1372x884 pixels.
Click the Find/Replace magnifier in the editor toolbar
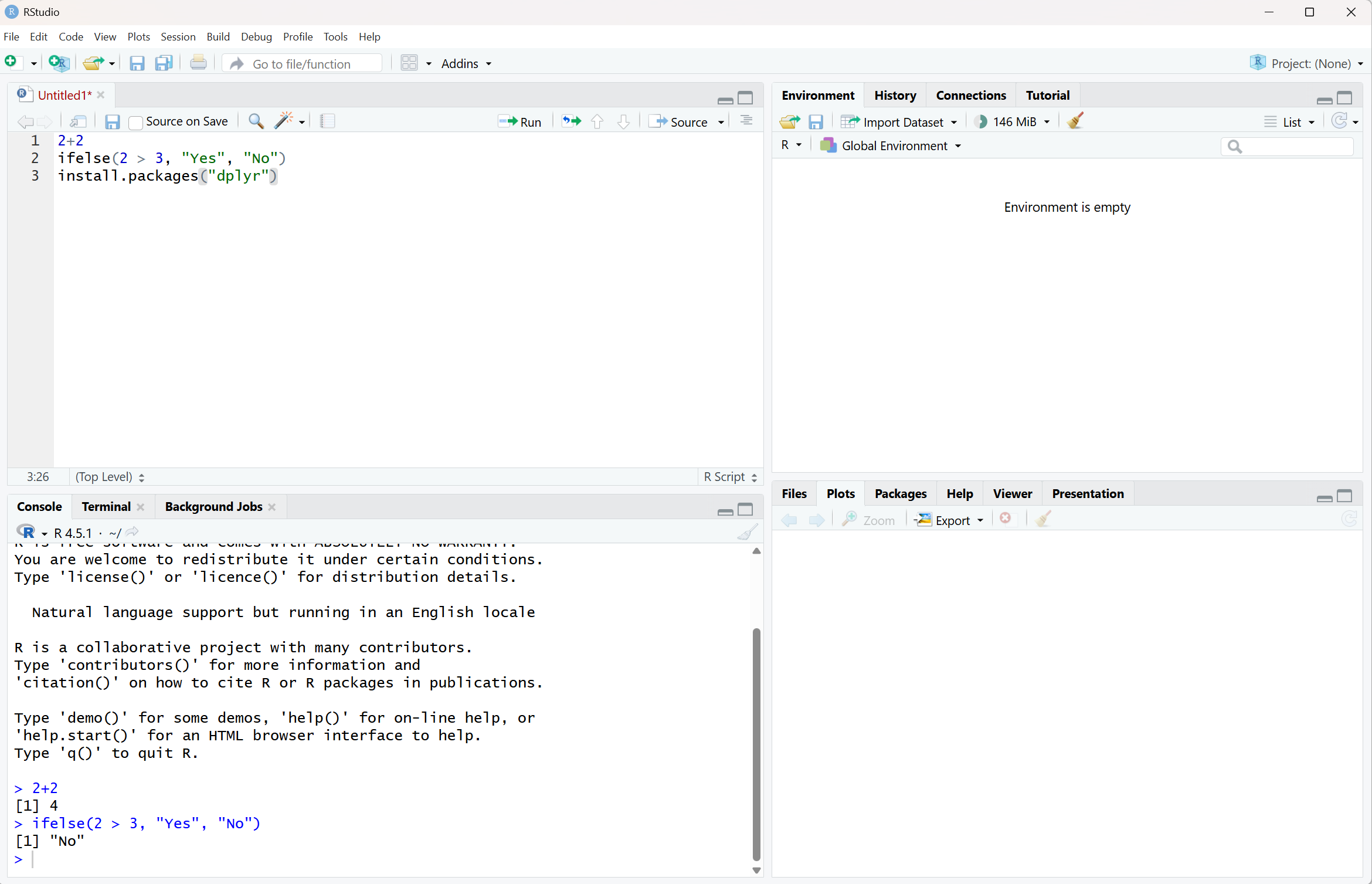click(256, 121)
